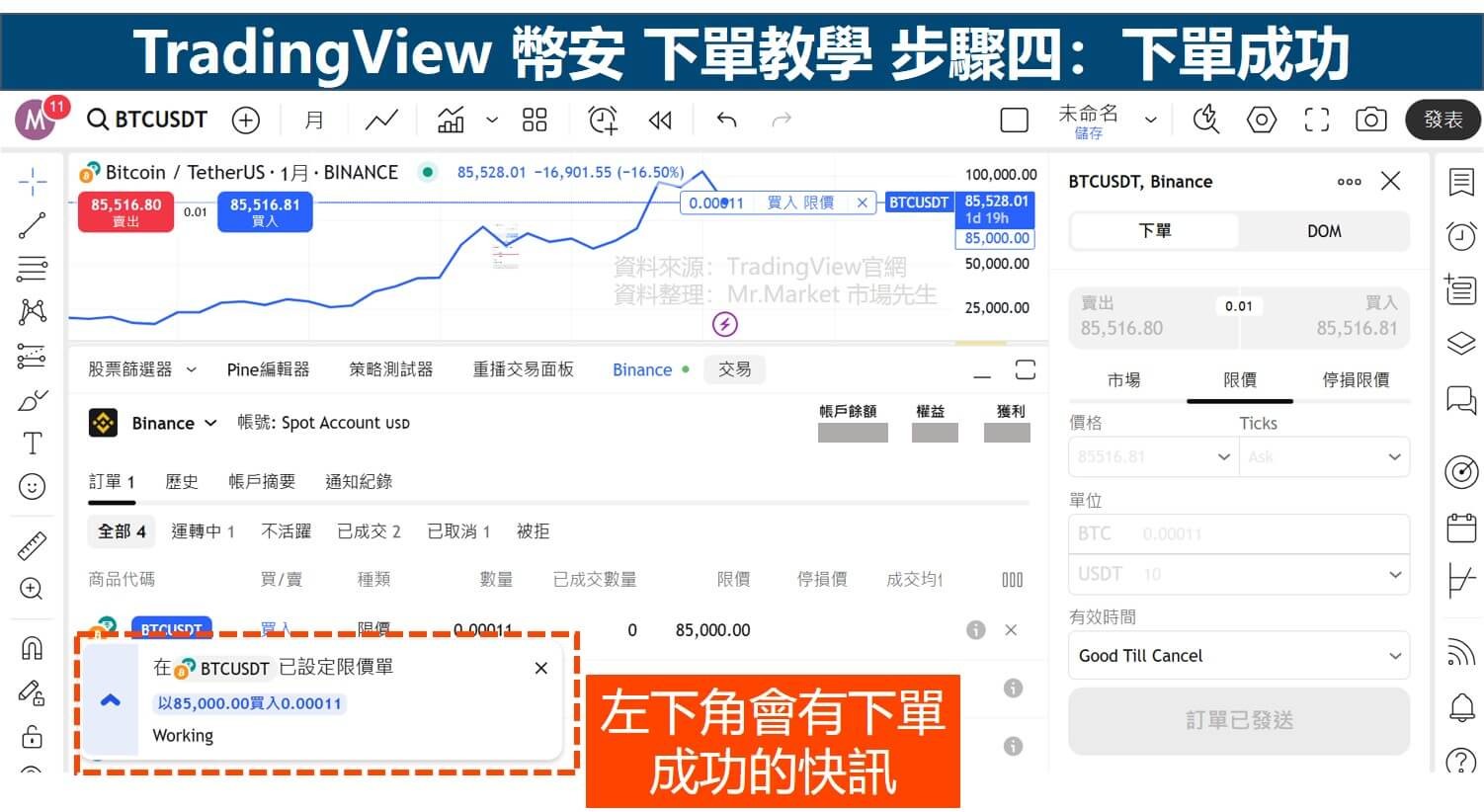Click the undo arrow icon
This screenshot has height=812, width=1484.
pyautogui.click(x=727, y=121)
